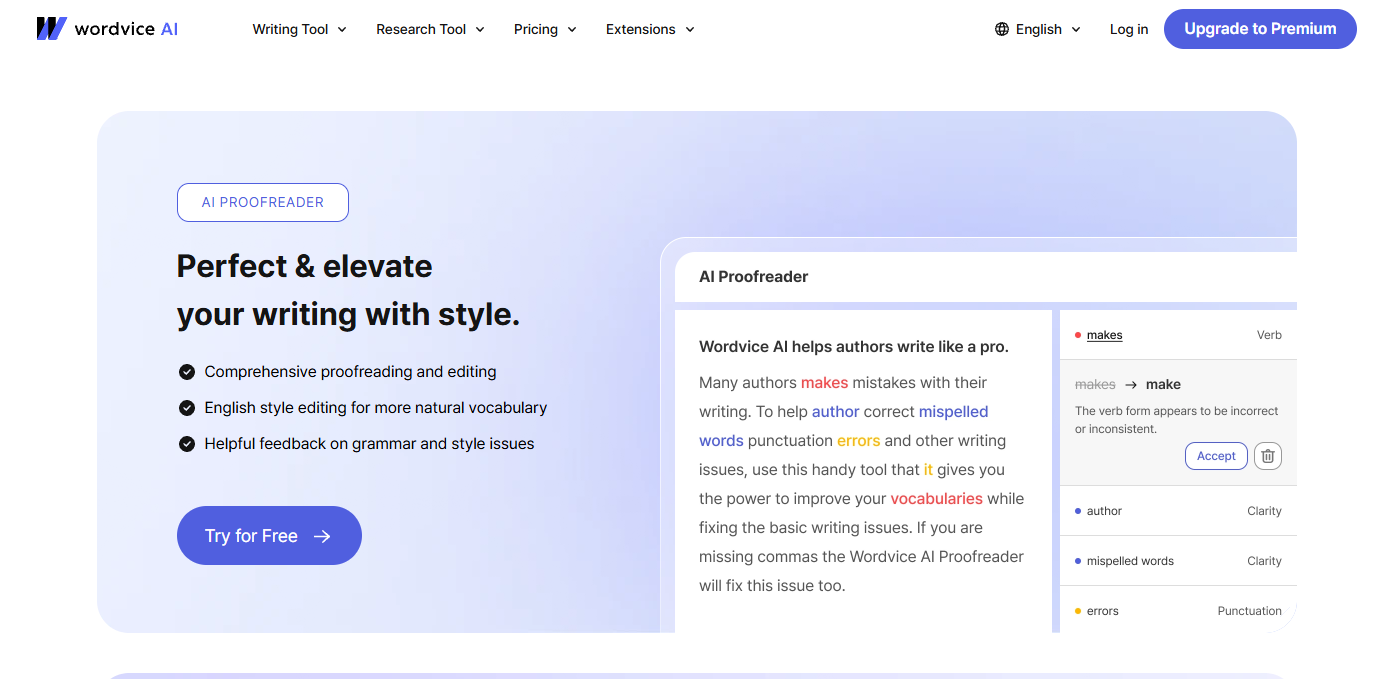Click checkmark icon beside English style editing
This screenshot has width=1388, height=679.
click(187, 408)
